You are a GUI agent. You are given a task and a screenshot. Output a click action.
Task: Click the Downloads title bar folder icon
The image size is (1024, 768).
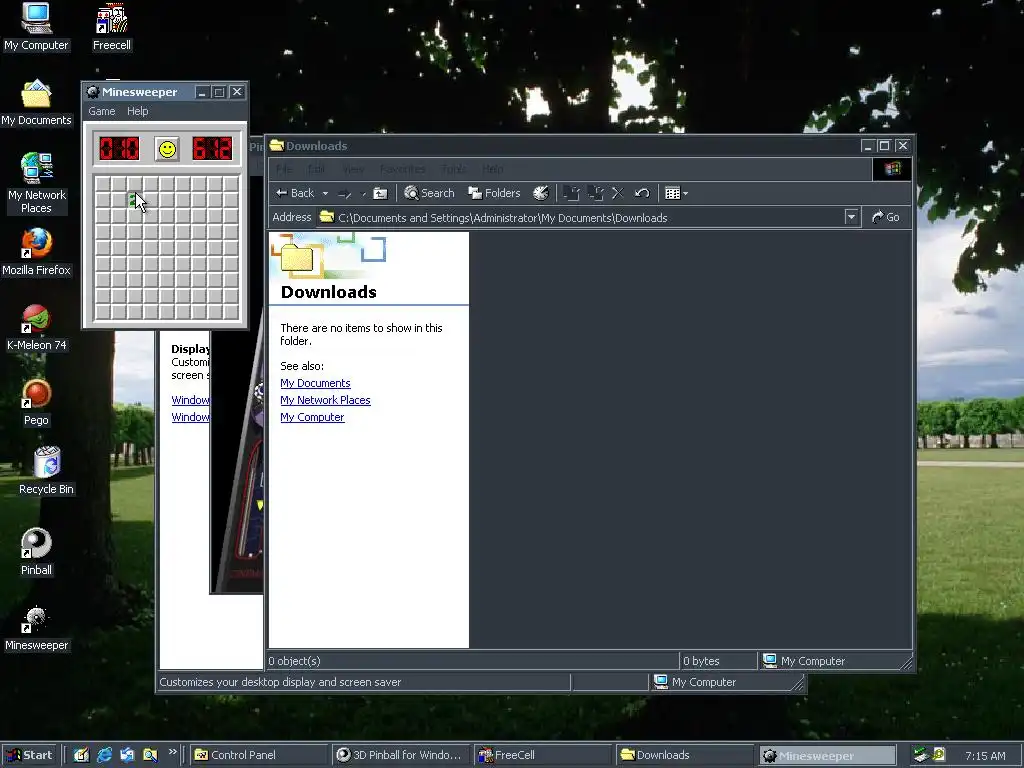(277, 146)
